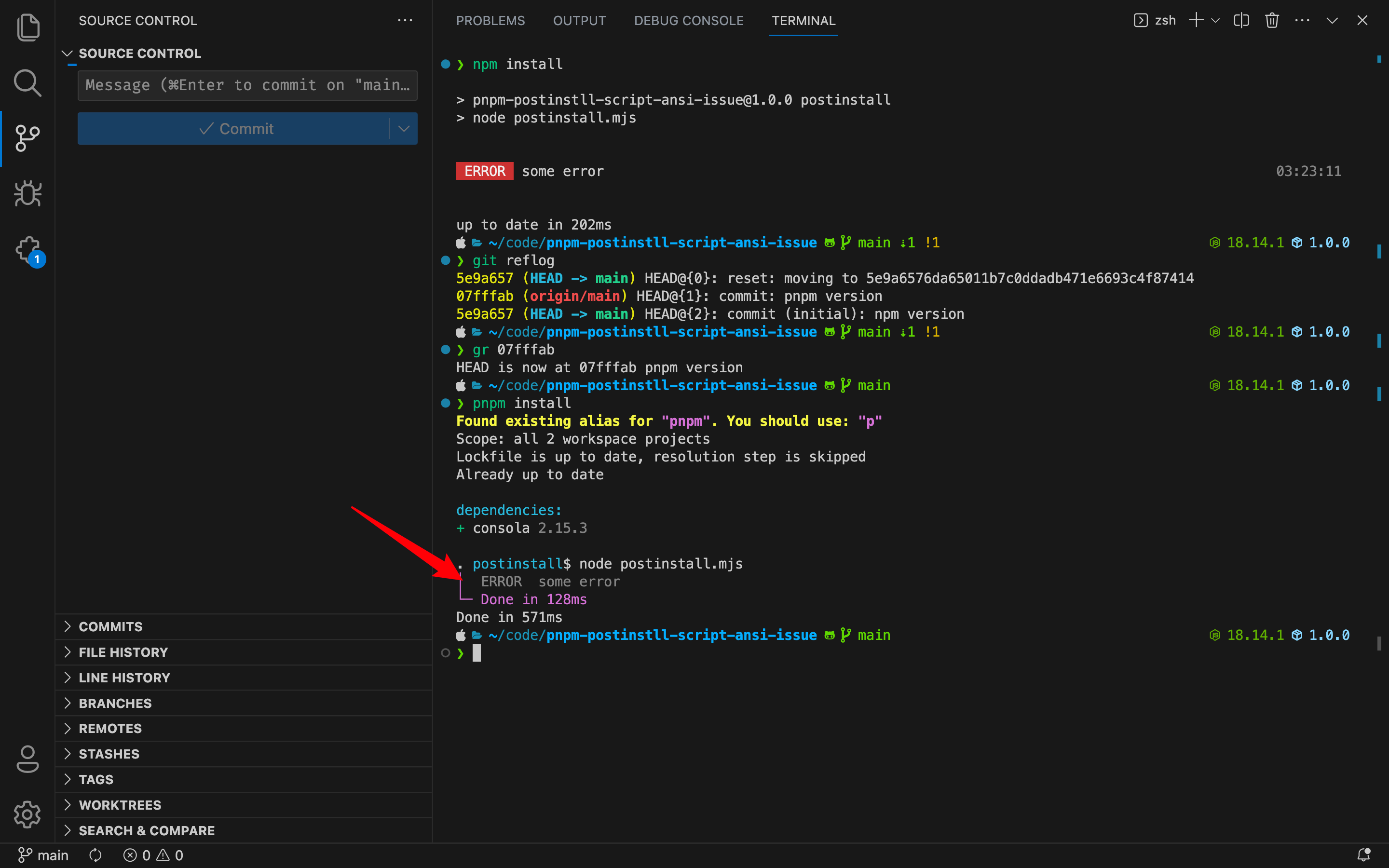The width and height of the screenshot is (1389, 868).
Task: Open the Search view icon
Action: tap(27, 83)
